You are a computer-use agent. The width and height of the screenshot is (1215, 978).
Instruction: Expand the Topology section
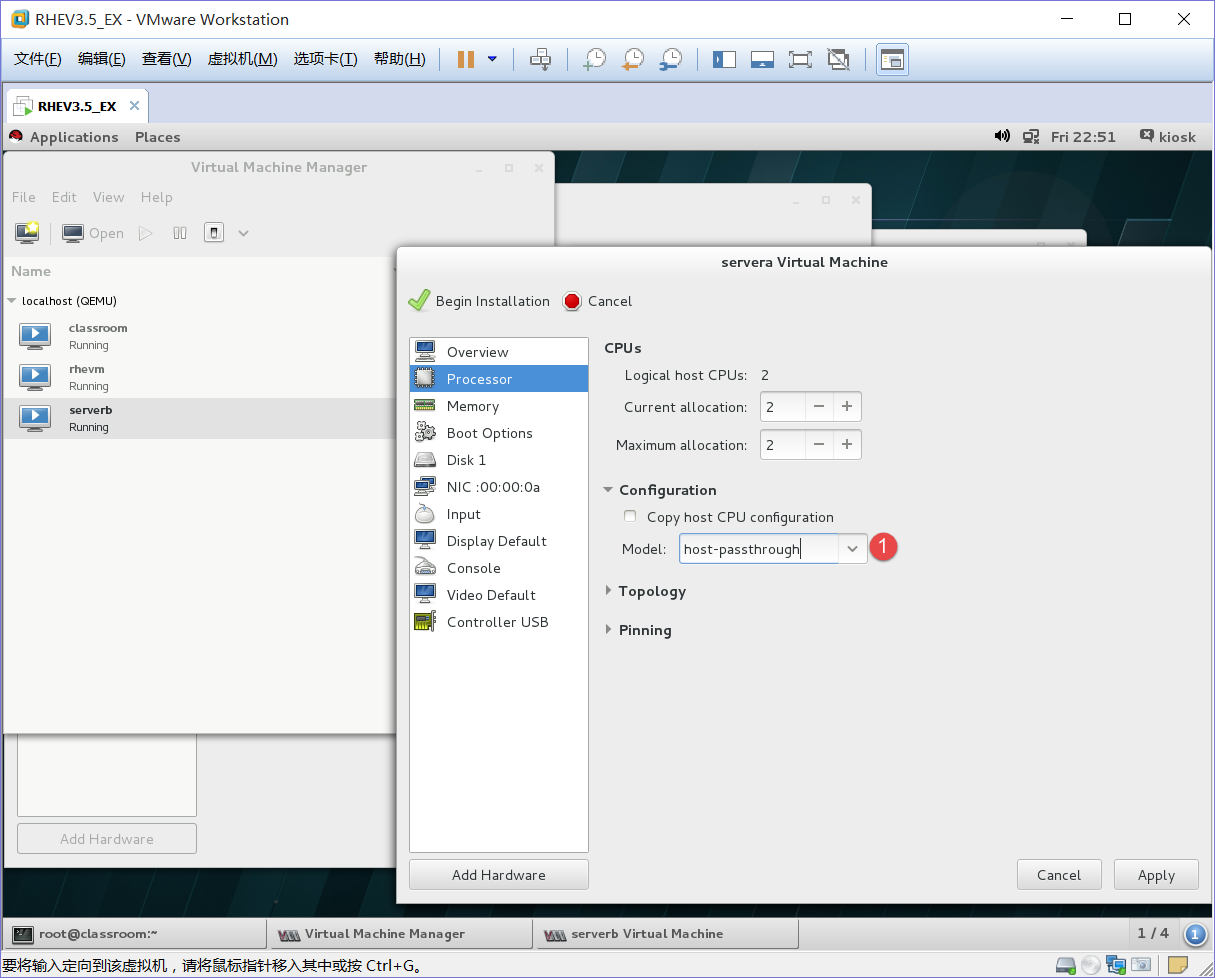[x=609, y=591]
